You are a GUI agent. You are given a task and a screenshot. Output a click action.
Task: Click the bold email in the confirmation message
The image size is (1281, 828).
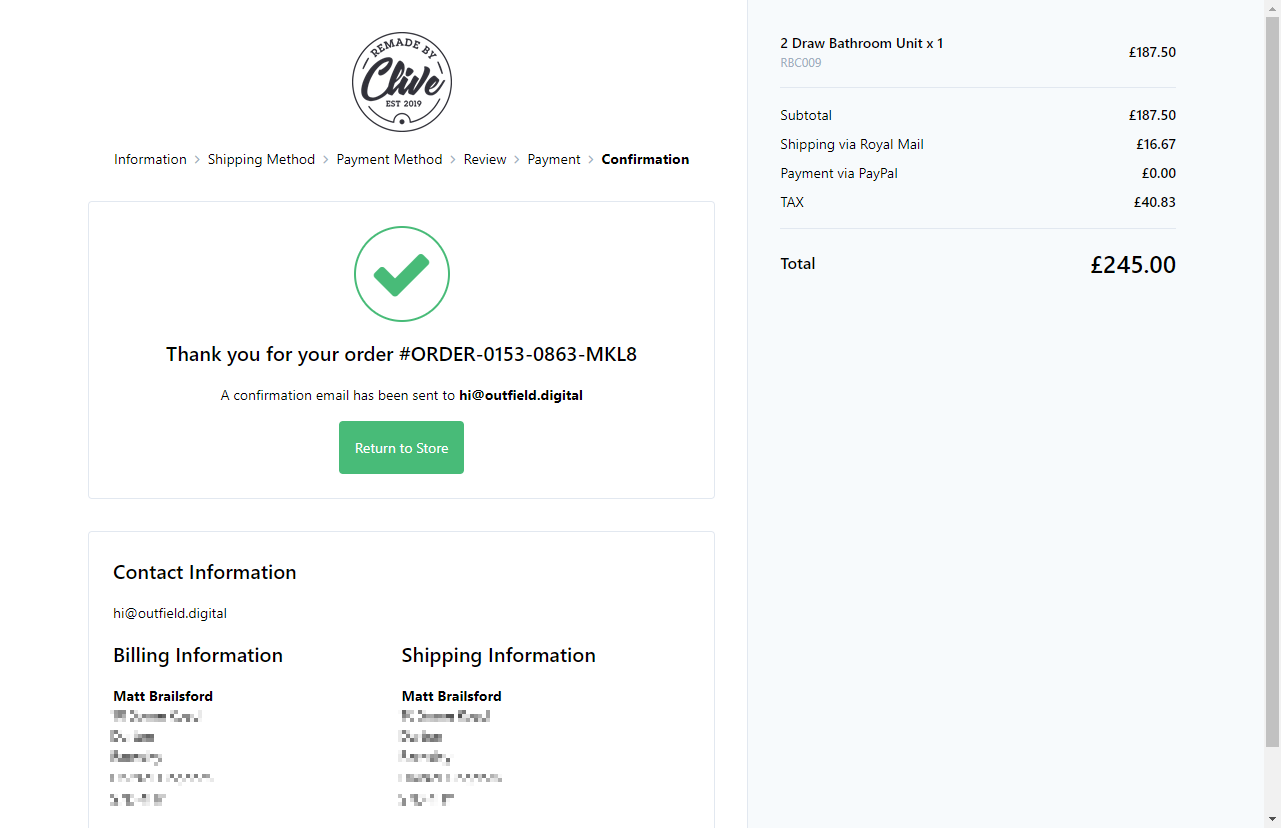click(520, 396)
